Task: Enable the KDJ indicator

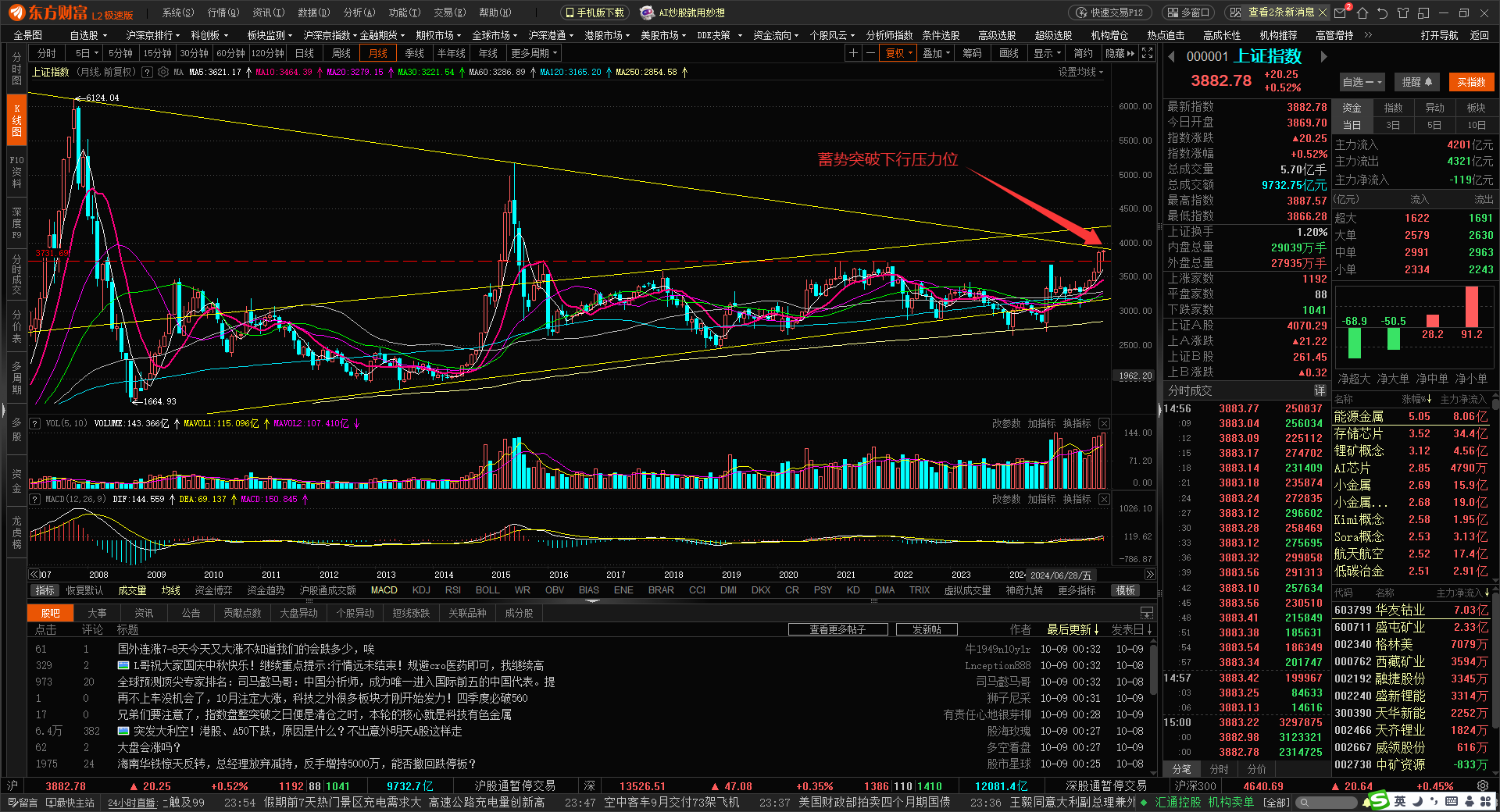Action: tap(421, 590)
